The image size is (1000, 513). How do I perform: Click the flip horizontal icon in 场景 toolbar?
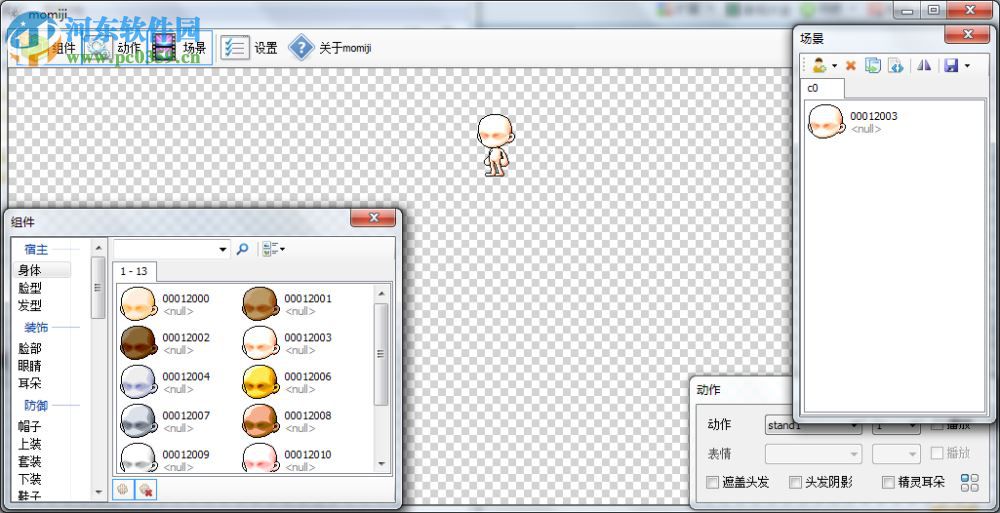click(x=924, y=65)
